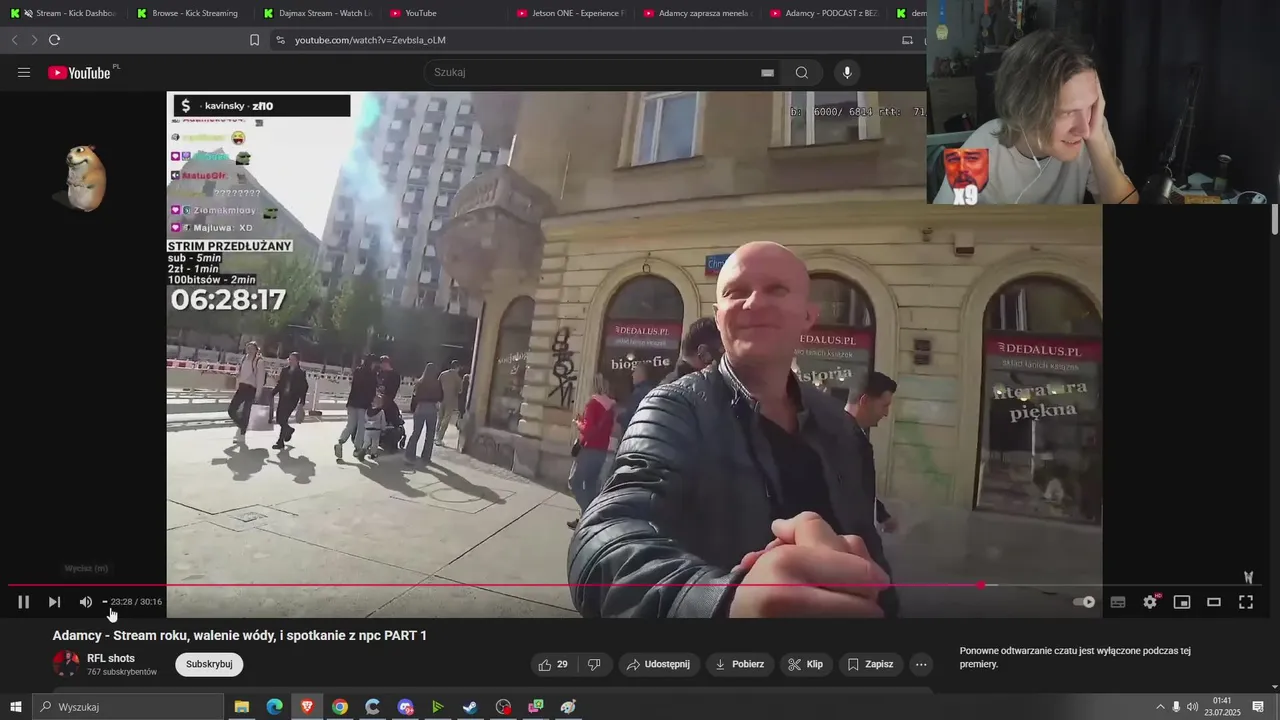The width and height of the screenshot is (1280, 720).
Task: Switch to Browse - Kick Streaming tab
Action: coord(190,13)
